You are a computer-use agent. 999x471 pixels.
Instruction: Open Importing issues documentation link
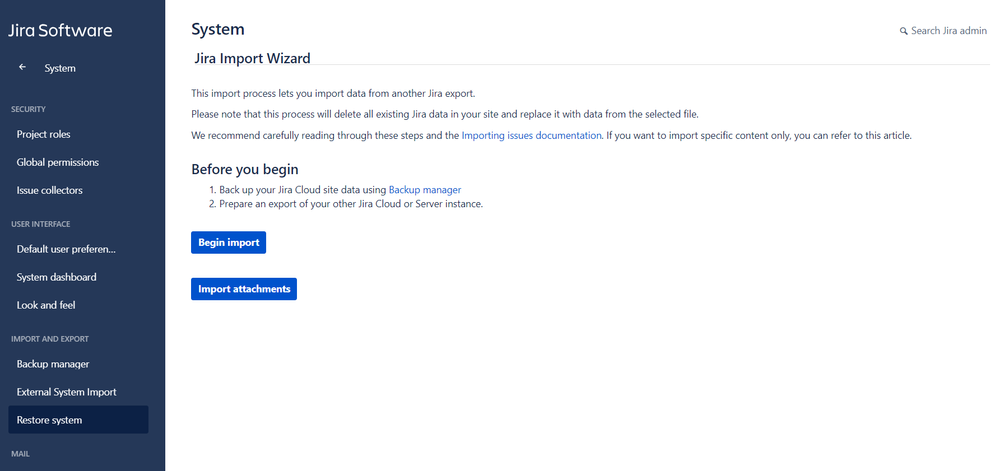pos(531,136)
